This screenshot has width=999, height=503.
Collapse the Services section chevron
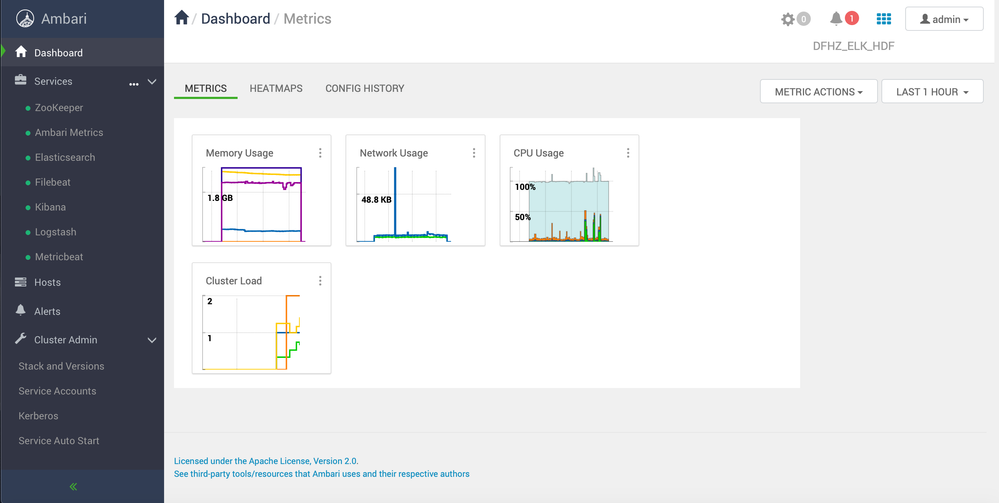pos(152,82)
